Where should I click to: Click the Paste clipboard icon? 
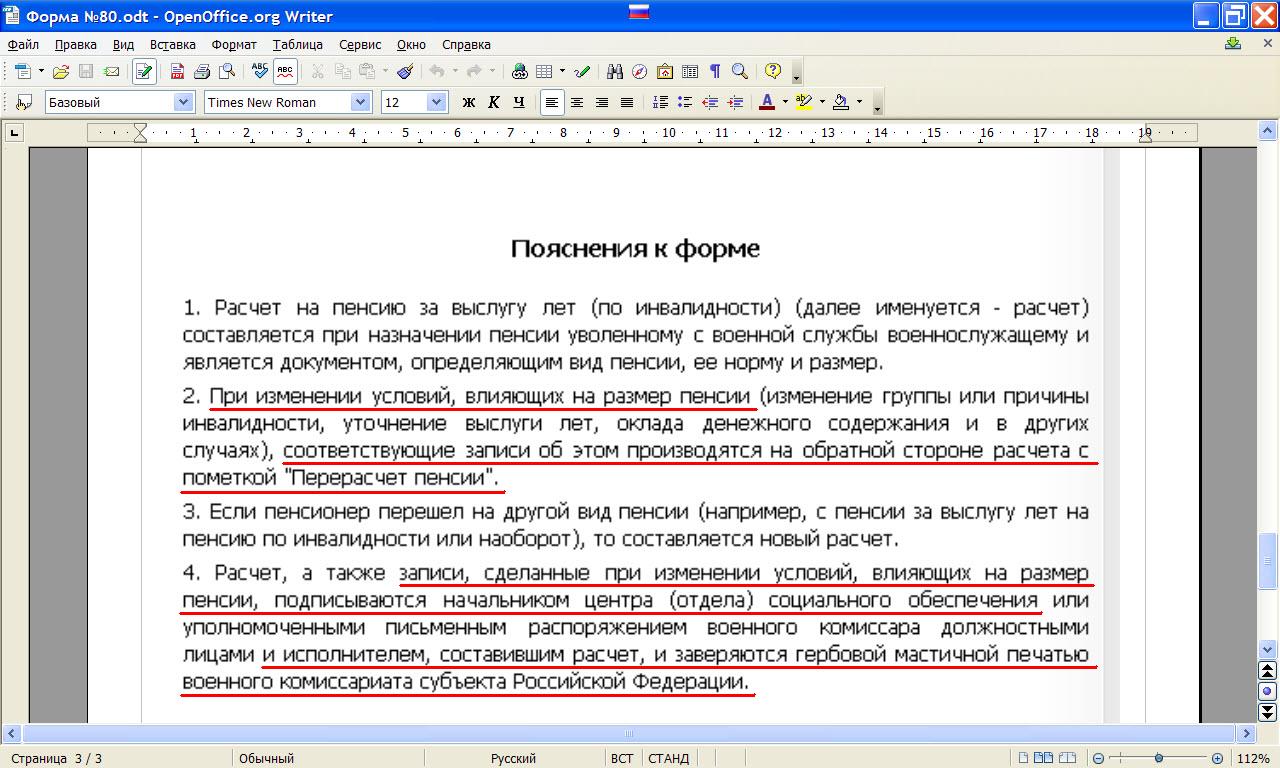(x=367, y=71)
